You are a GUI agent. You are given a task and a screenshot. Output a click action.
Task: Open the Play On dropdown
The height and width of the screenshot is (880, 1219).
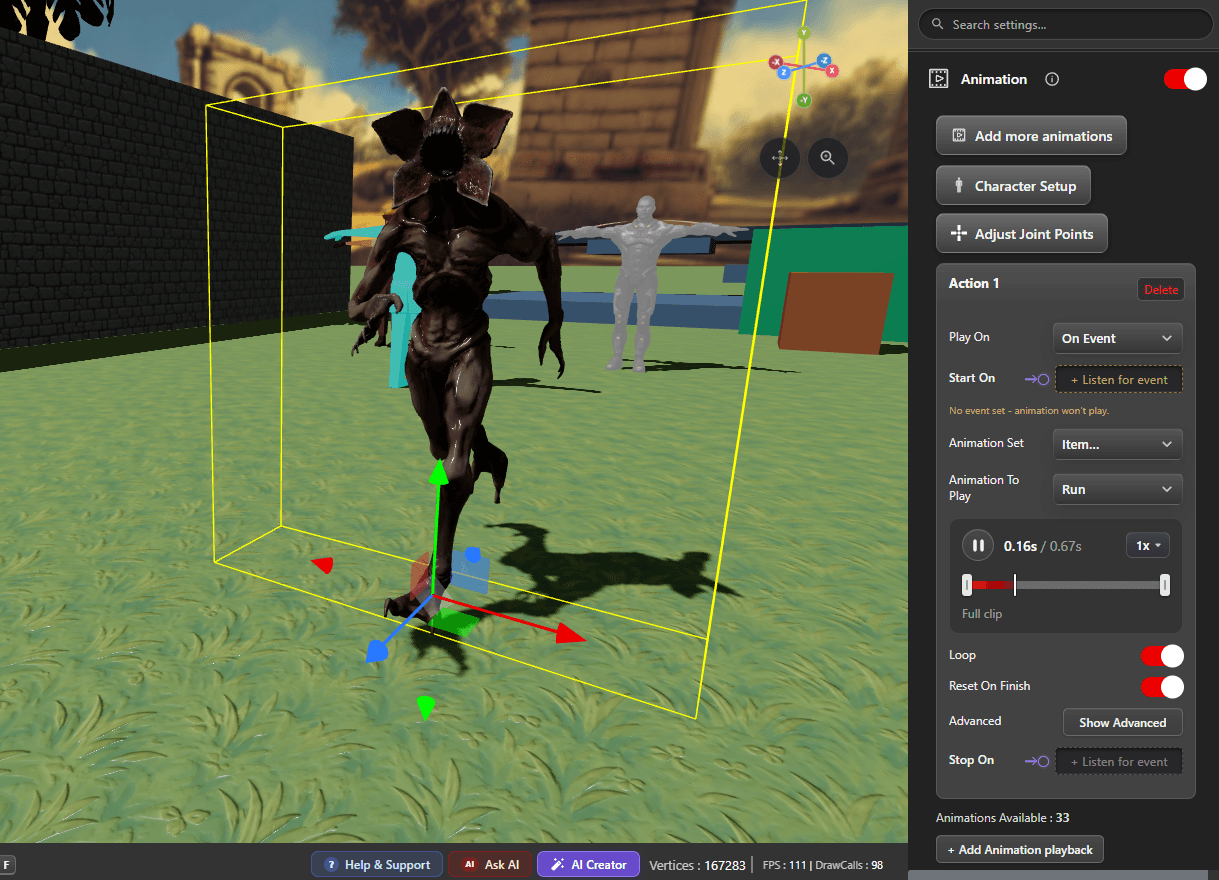click(x=1117, y=338)
